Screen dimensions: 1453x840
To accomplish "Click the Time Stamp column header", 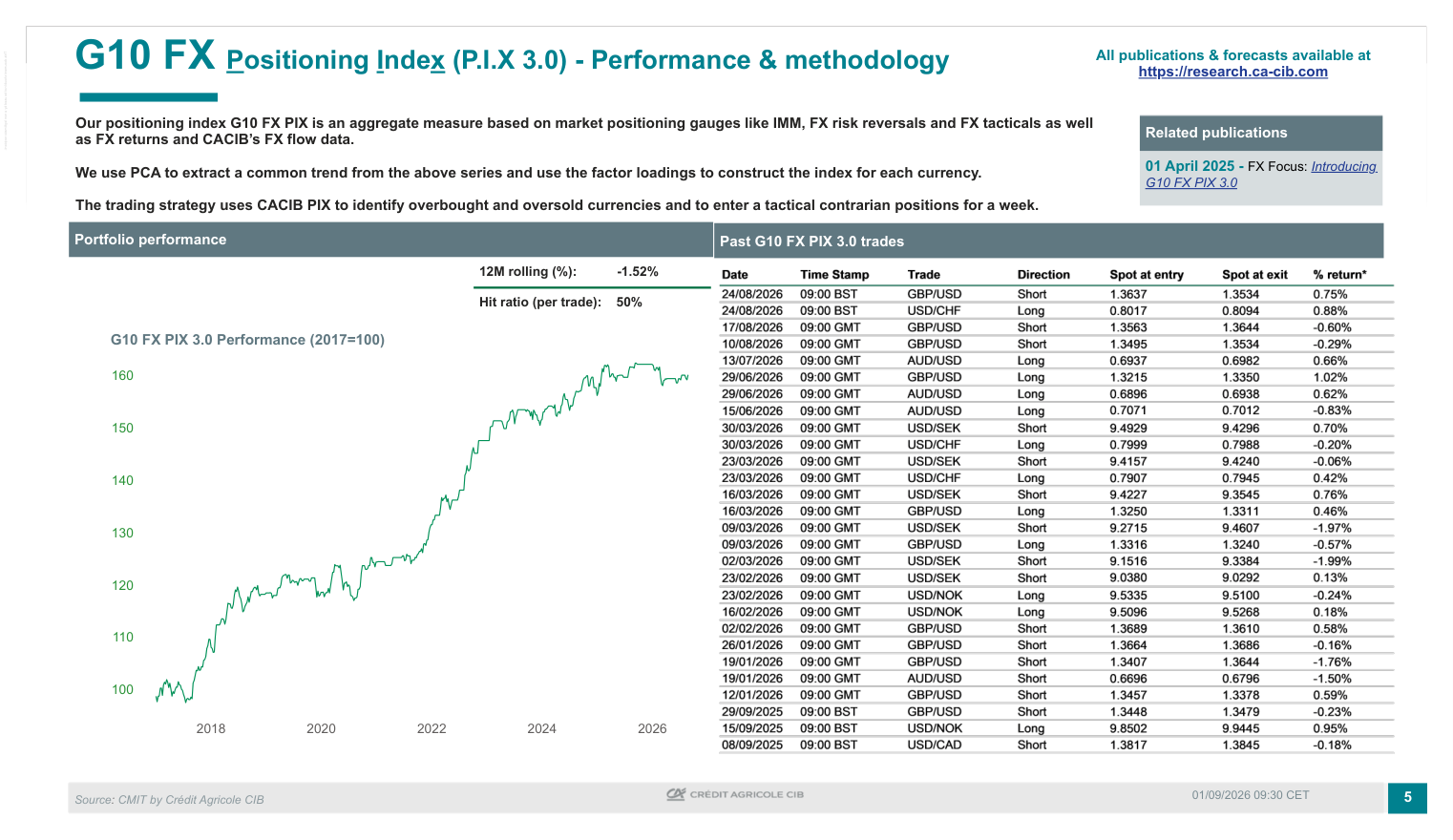I will [x=834, y=275].
